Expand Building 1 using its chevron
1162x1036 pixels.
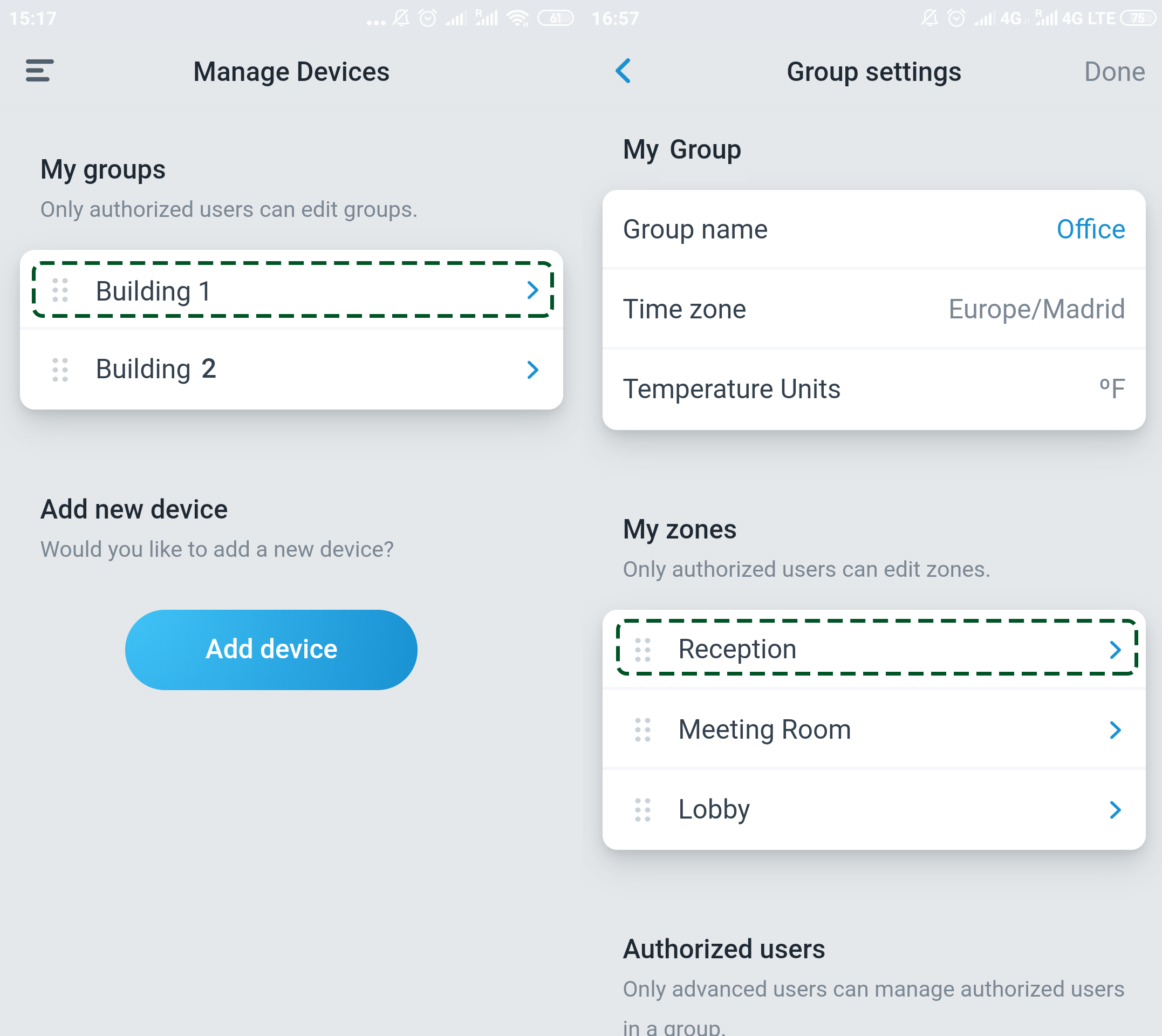point(532,290)
